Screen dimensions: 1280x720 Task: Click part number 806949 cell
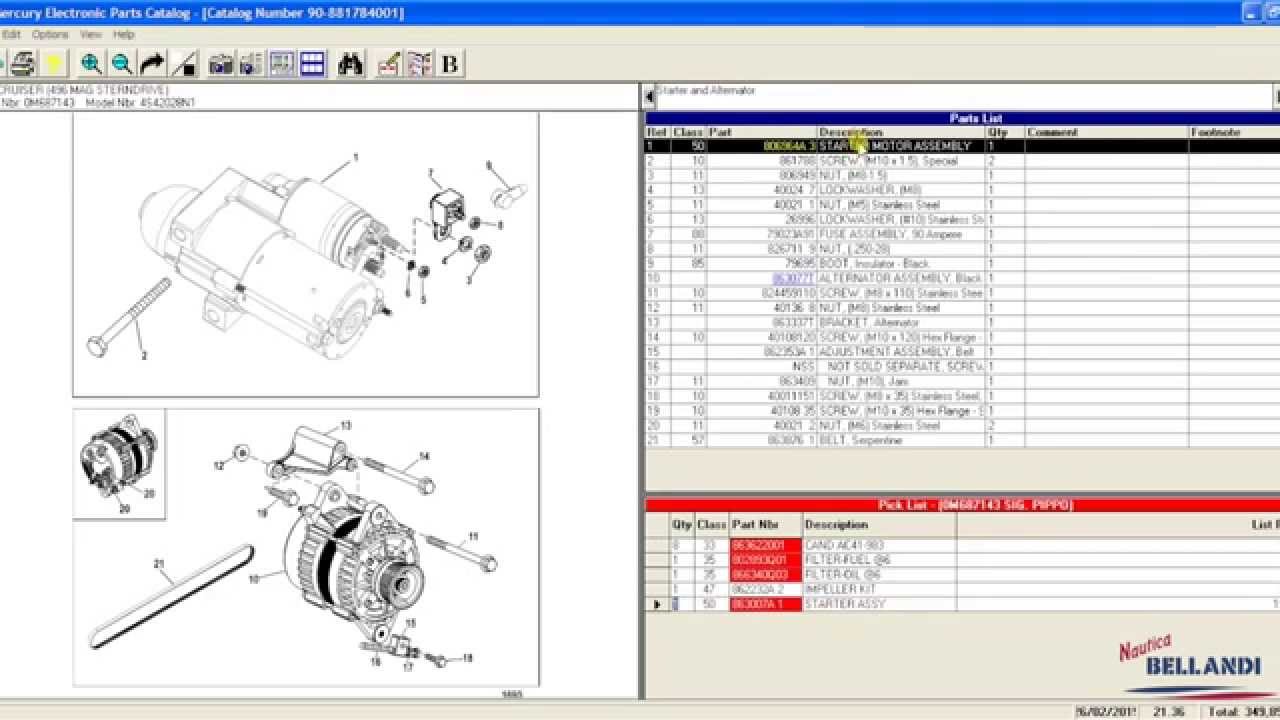[762, 175]
